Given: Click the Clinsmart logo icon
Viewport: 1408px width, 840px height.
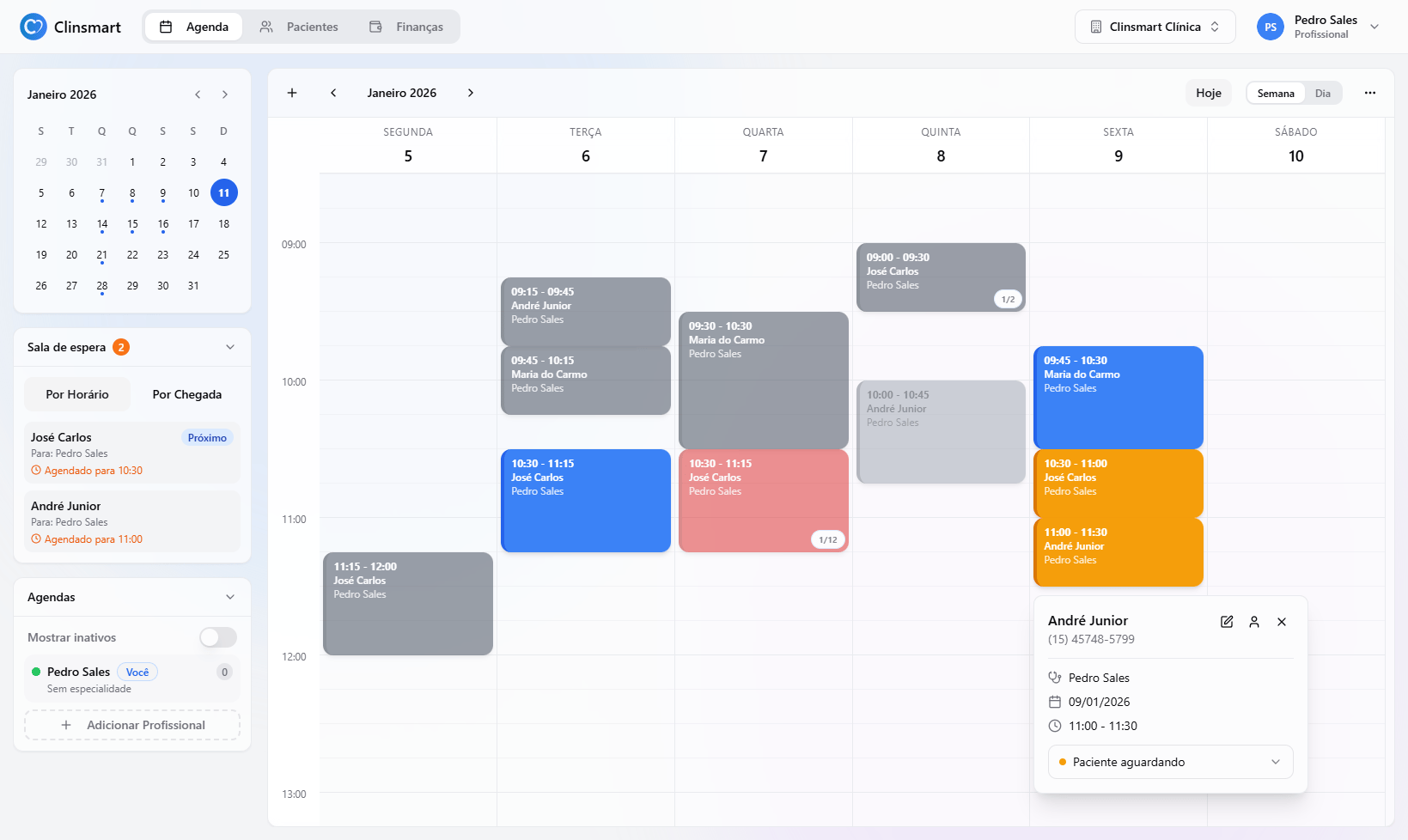Looking at the screenshot, I should point(33,27).
